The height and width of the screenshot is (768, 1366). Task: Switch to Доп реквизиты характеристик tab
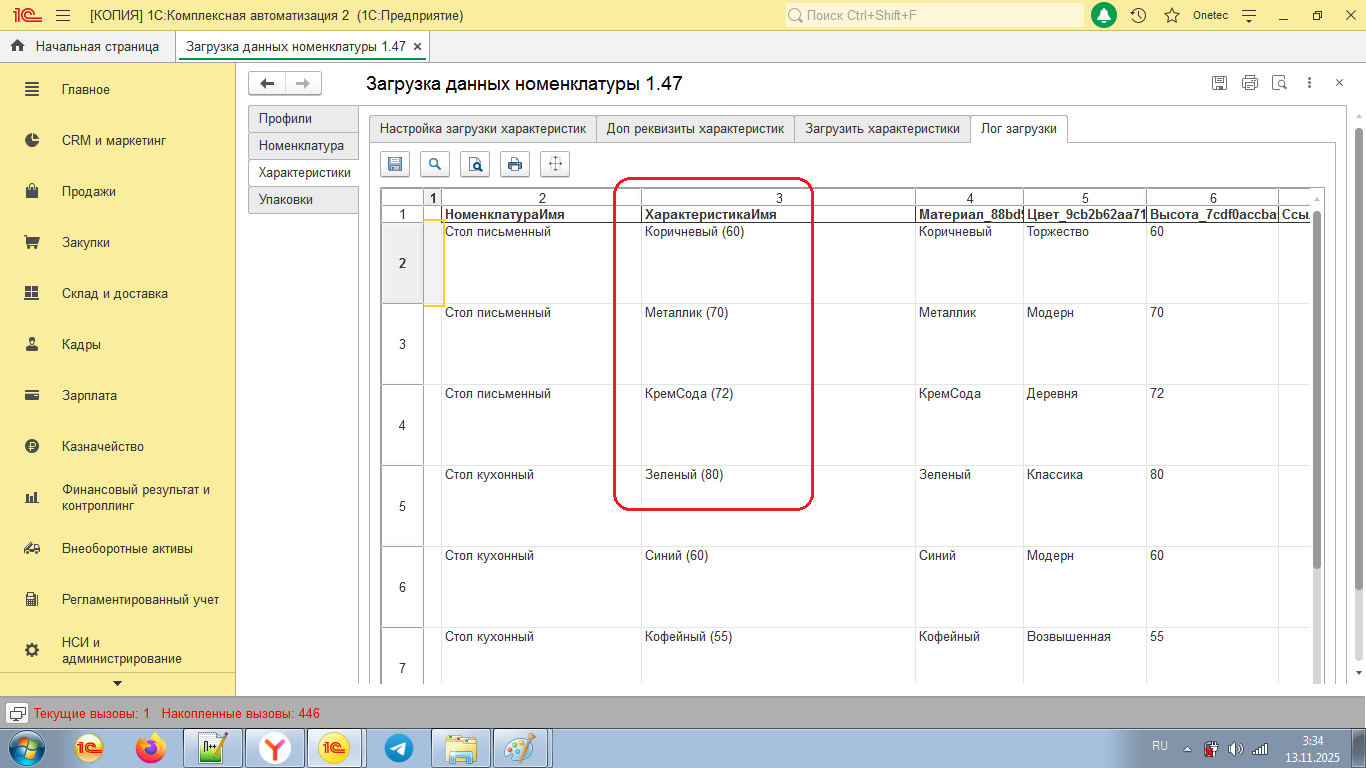[695, 129]
